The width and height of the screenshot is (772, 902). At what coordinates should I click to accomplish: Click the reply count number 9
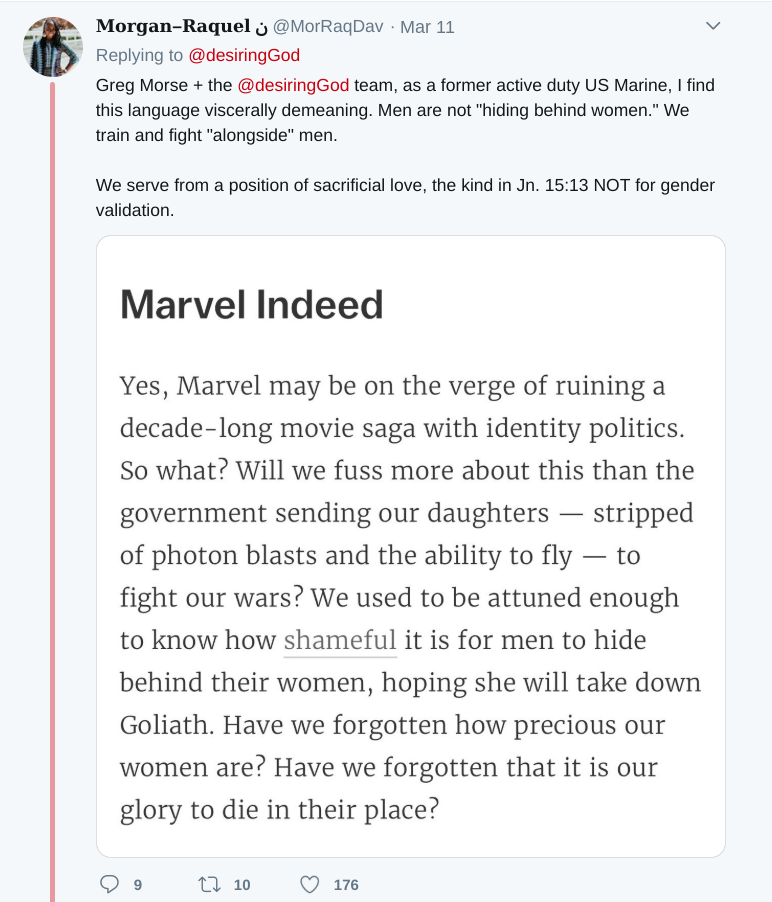coord(137,884)
